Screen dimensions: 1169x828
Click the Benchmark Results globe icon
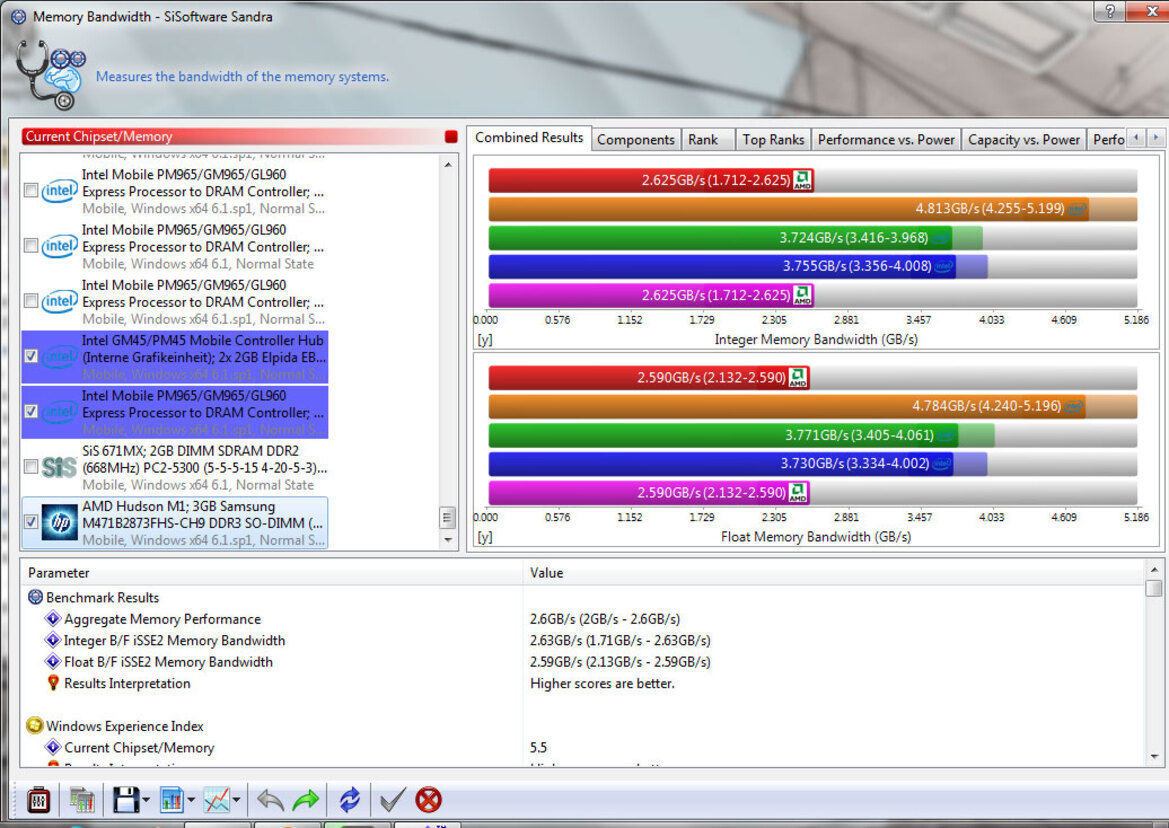pos(35,597)
